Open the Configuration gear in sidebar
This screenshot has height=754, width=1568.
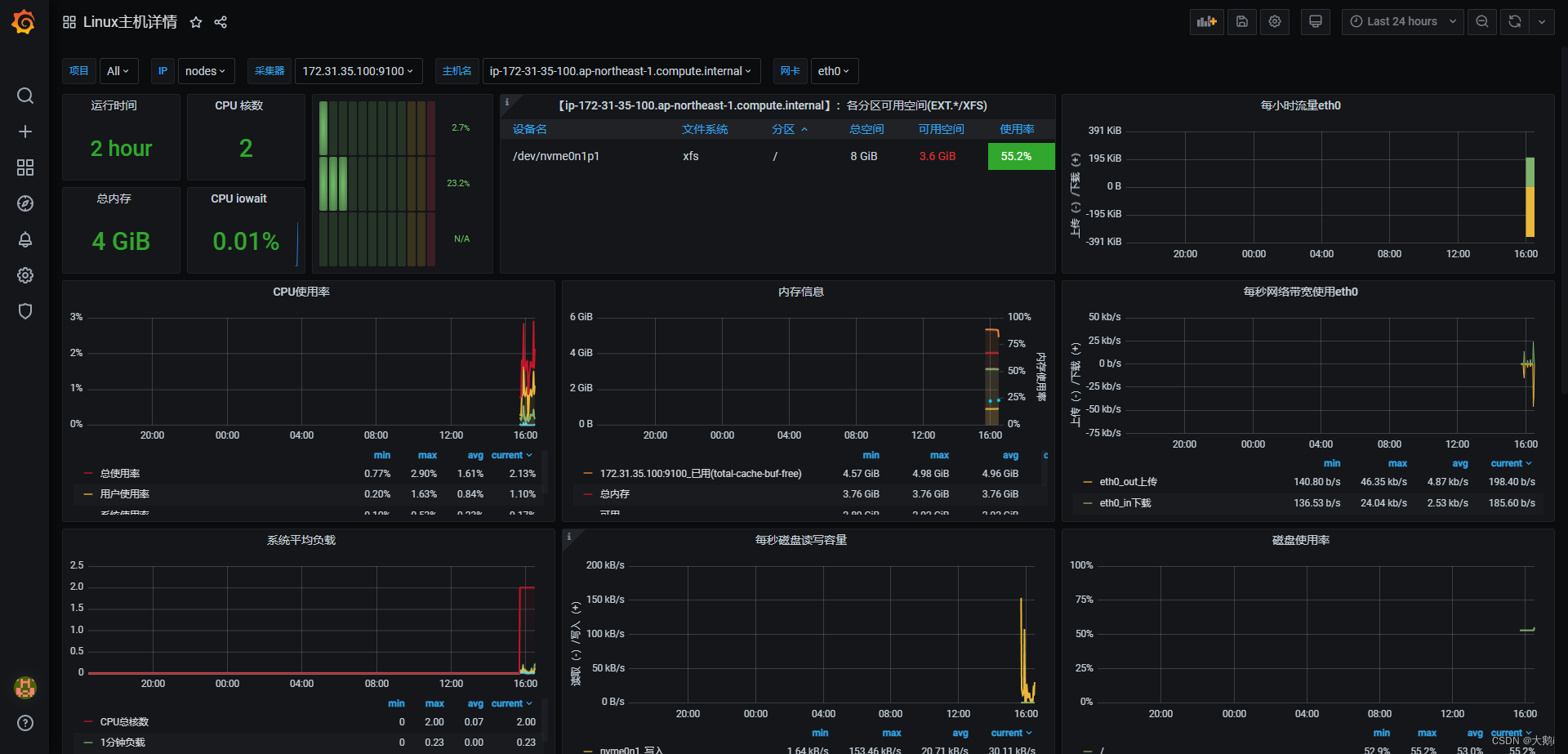(25, 275)
